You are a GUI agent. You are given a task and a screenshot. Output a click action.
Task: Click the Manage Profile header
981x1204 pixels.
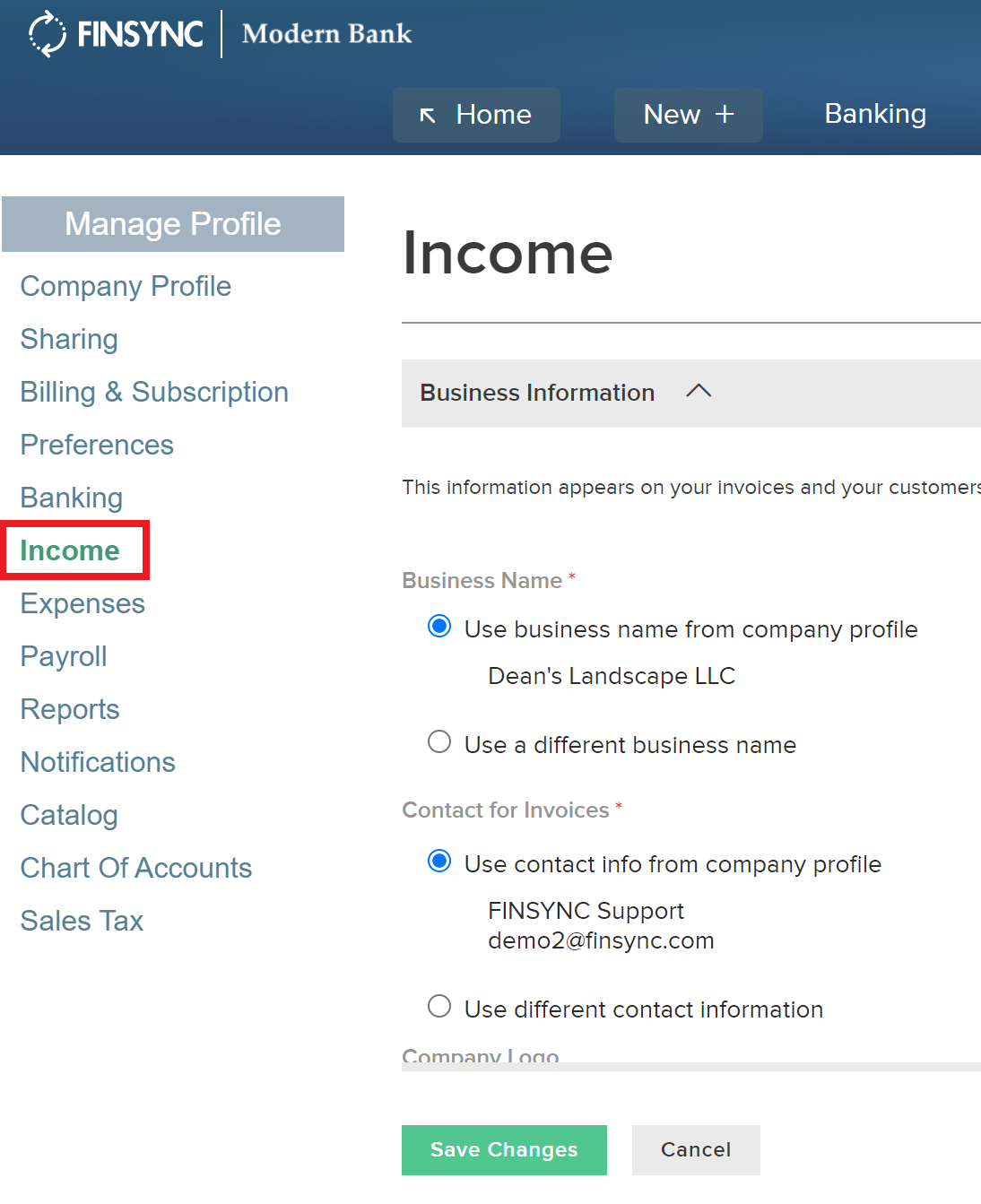pyautogui.click(x=173, y=224)
